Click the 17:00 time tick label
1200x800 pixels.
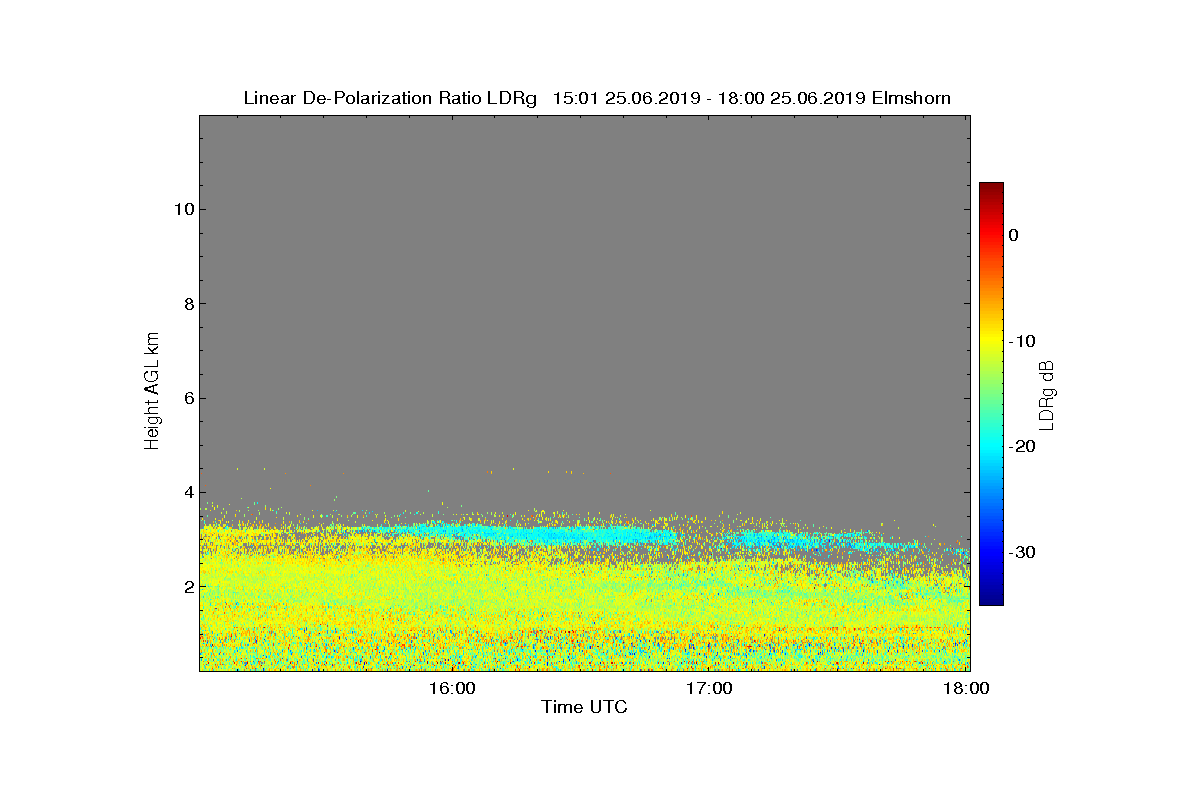710,688
